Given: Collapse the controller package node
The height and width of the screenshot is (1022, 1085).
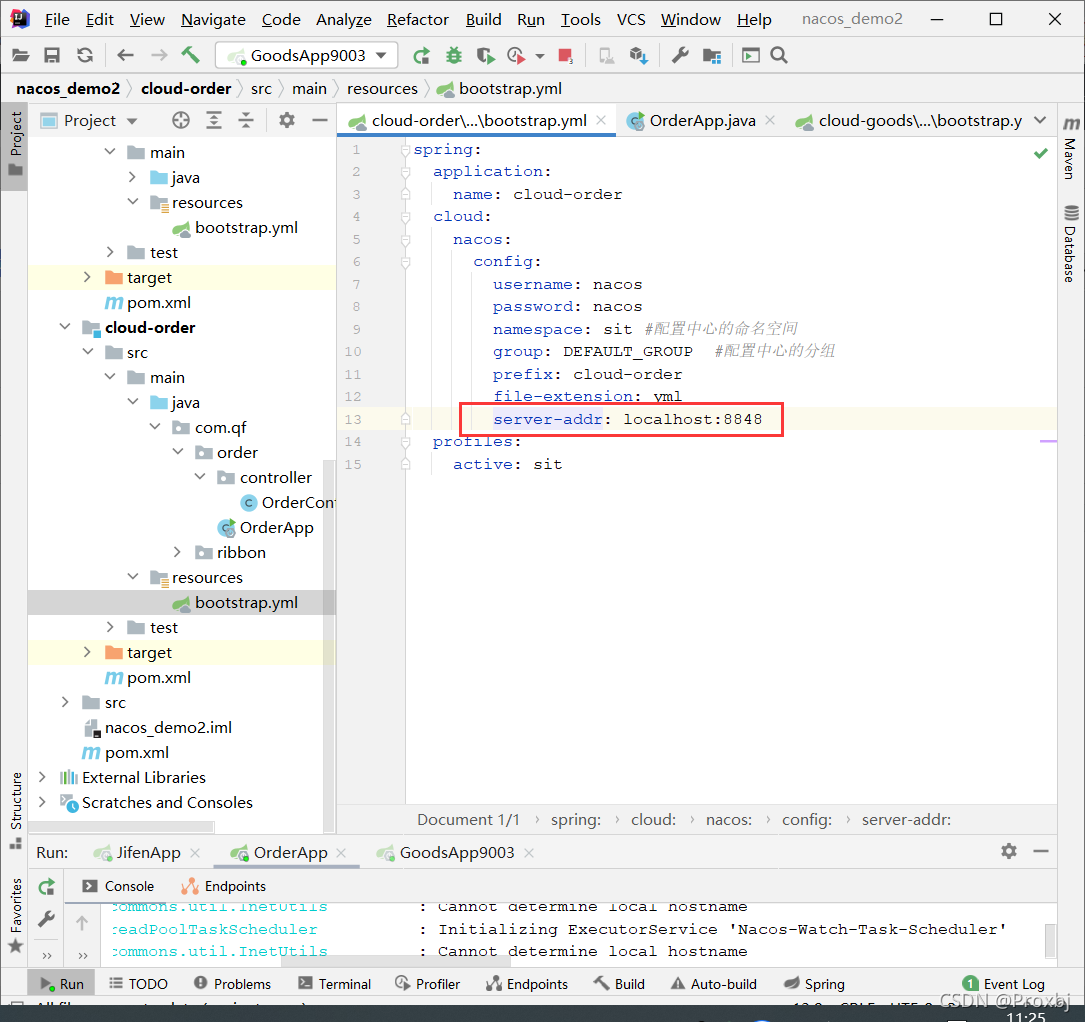Looking at the screenshot, I should [201, 477].
